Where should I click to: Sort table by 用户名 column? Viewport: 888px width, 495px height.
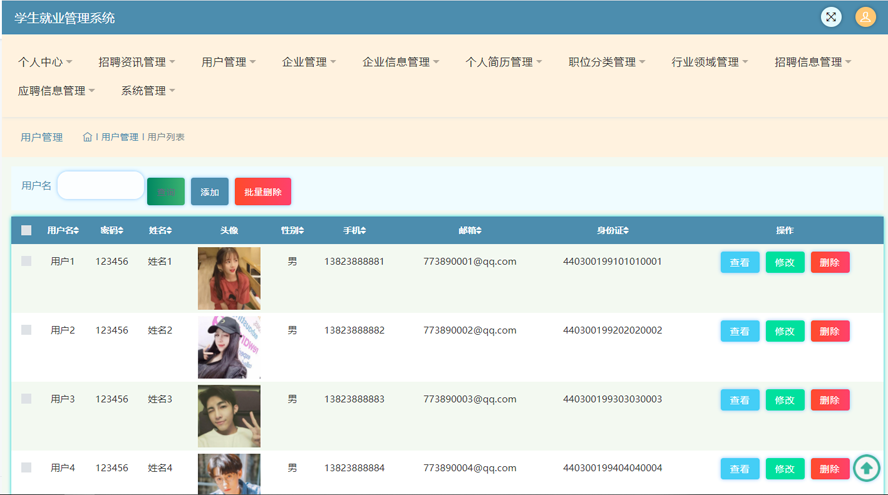63,231
